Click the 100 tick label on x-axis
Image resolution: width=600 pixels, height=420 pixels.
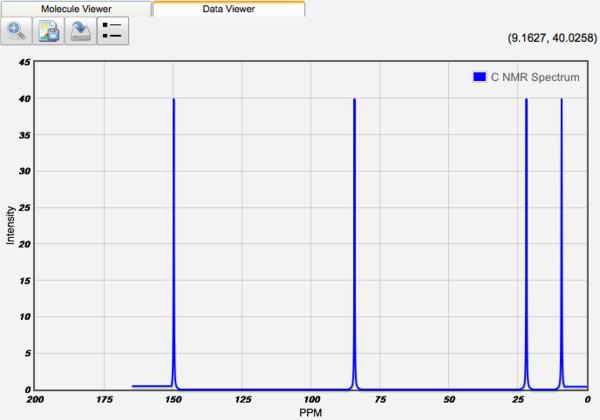[x=311, y=400]
